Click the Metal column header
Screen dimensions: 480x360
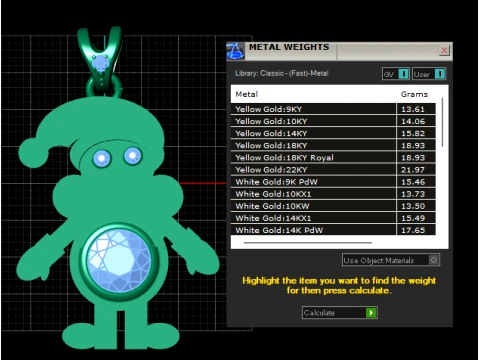247,94
